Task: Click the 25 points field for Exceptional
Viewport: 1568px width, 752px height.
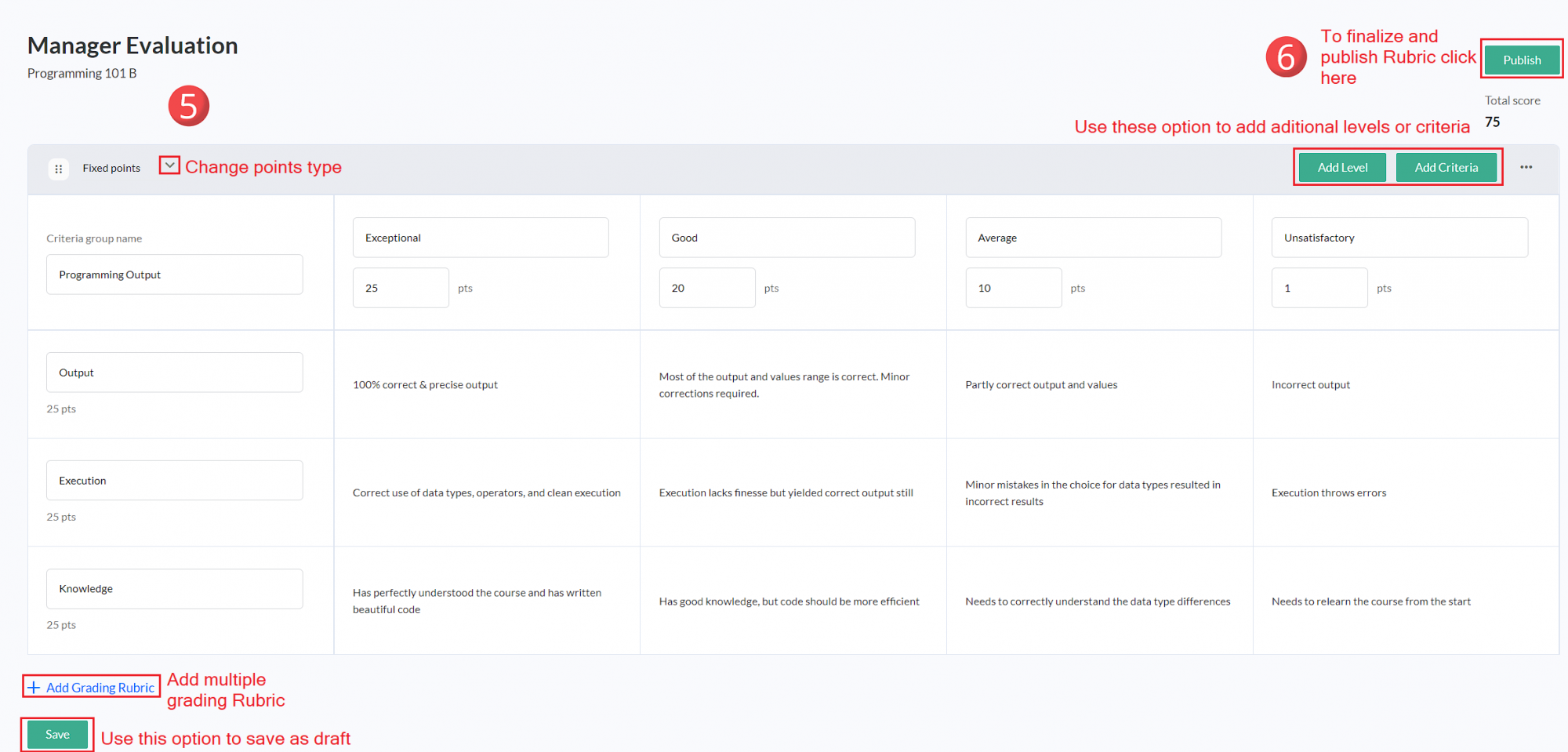Action: 401,288
